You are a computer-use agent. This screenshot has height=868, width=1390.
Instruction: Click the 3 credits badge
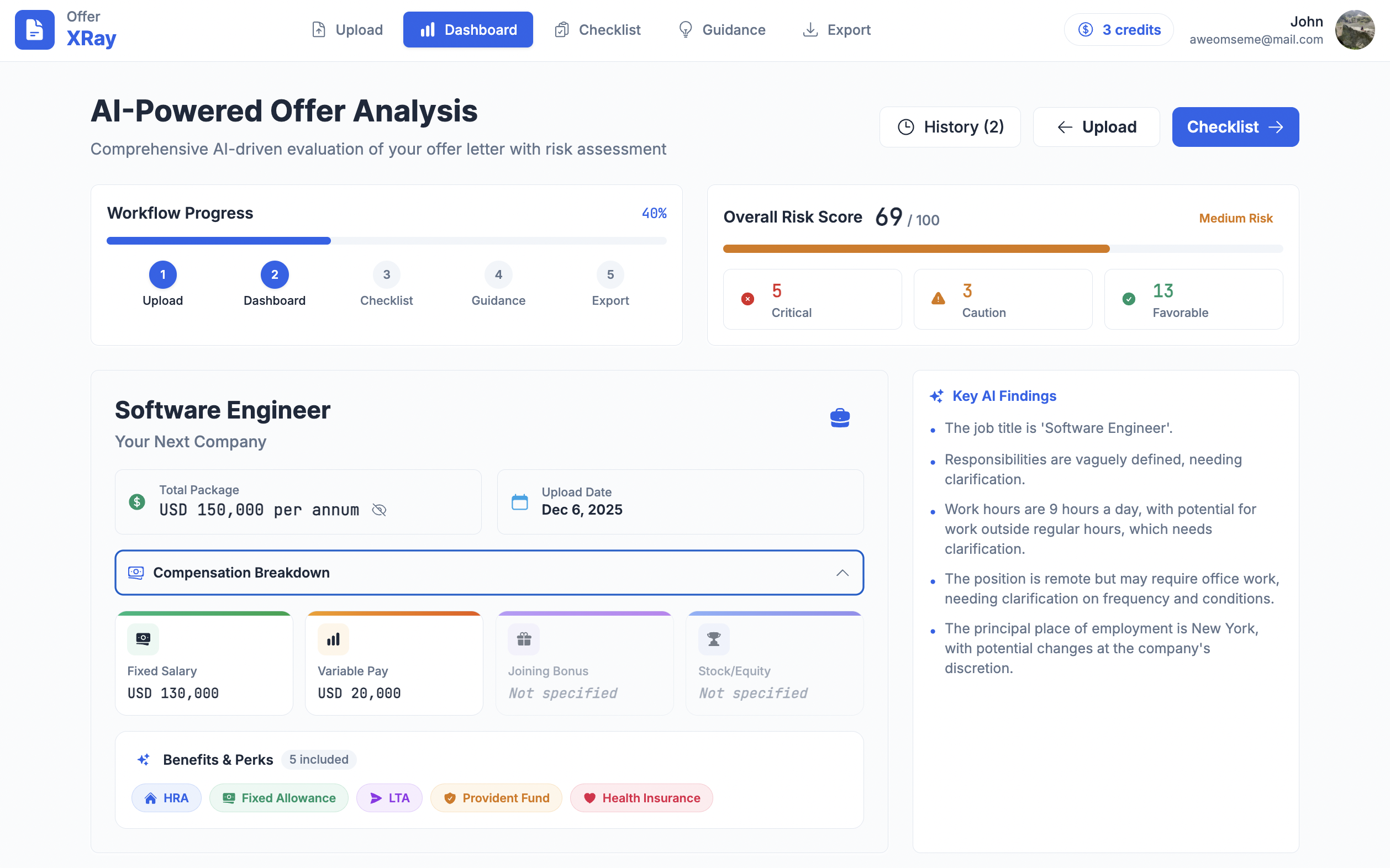[x=1118, y=30]
